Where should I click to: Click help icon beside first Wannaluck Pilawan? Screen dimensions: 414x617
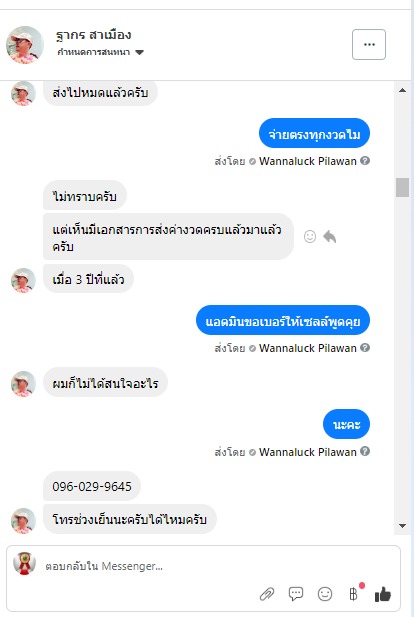[365, 161]
